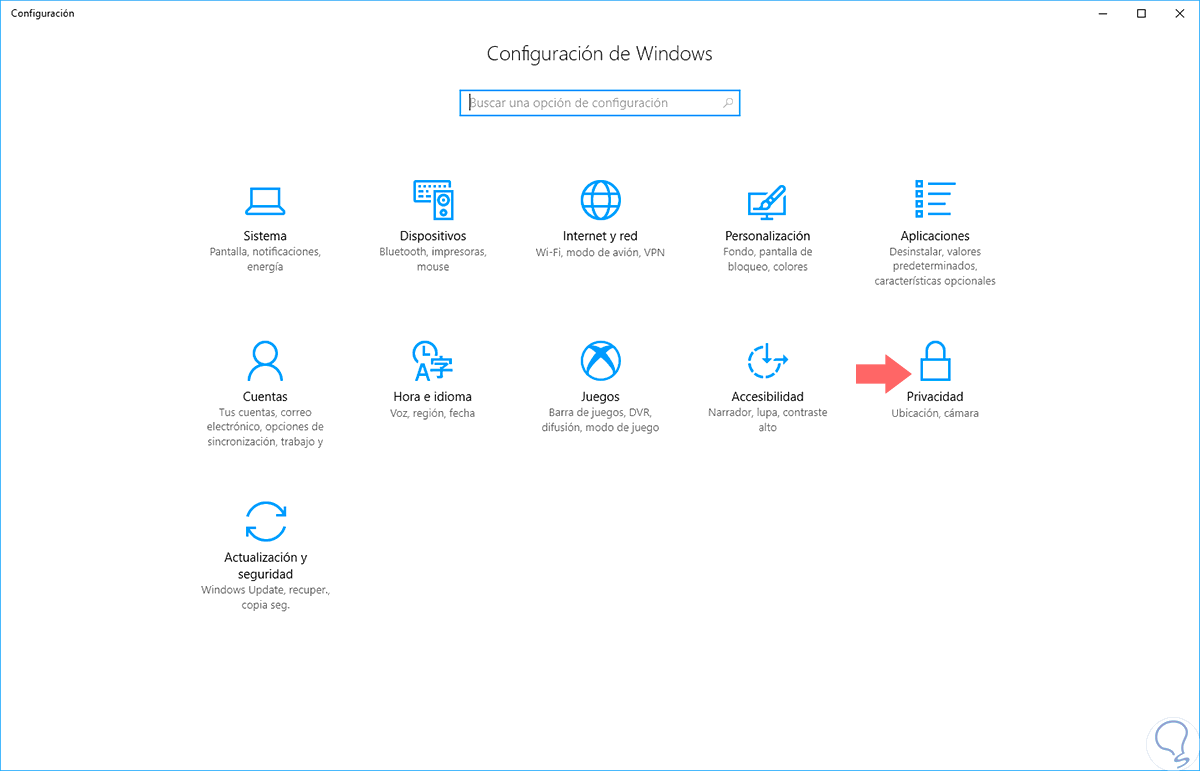Minimize the Configuración window
This screenshot has height=771, width=1200.
pos(1102,13)
